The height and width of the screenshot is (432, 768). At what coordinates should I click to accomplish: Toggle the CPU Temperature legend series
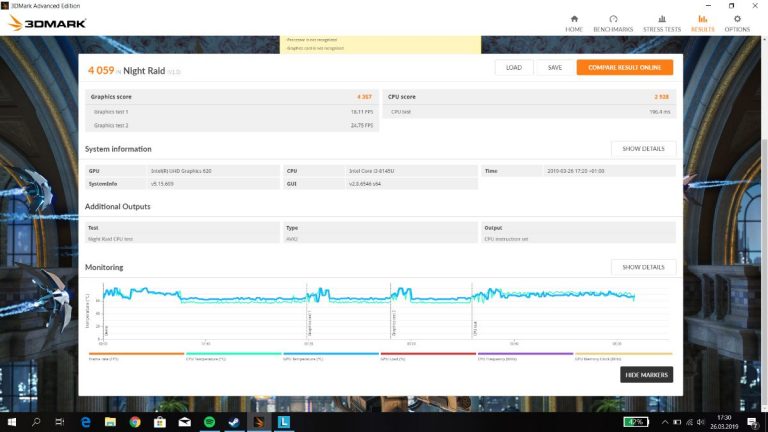click(x=233, y=355)
